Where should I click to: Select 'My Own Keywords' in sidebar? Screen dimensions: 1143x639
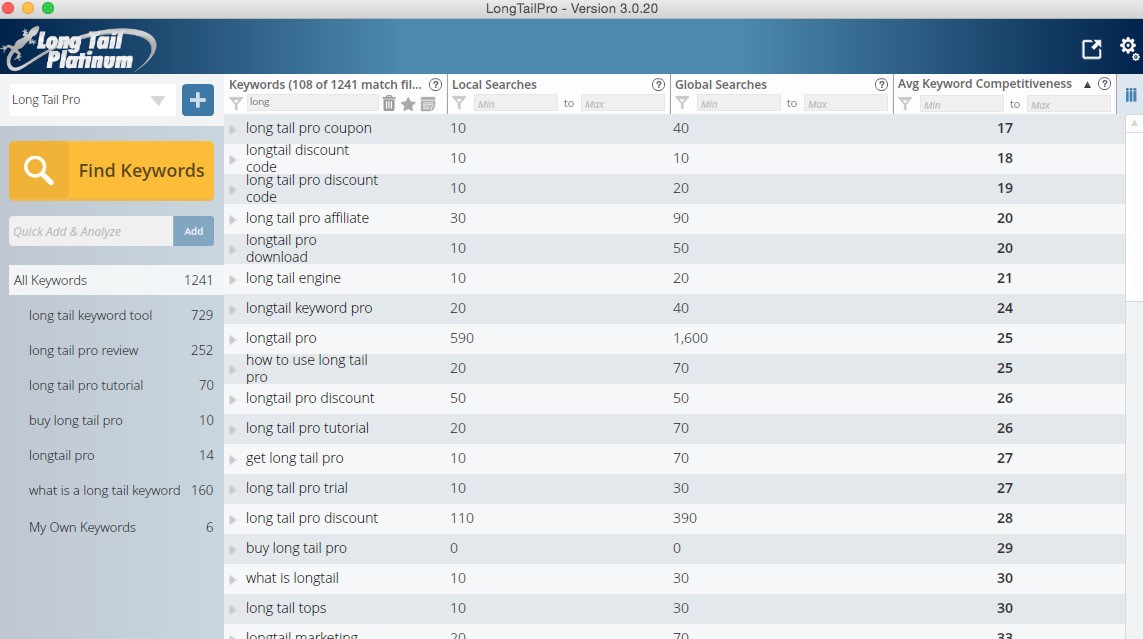point(82,528)
